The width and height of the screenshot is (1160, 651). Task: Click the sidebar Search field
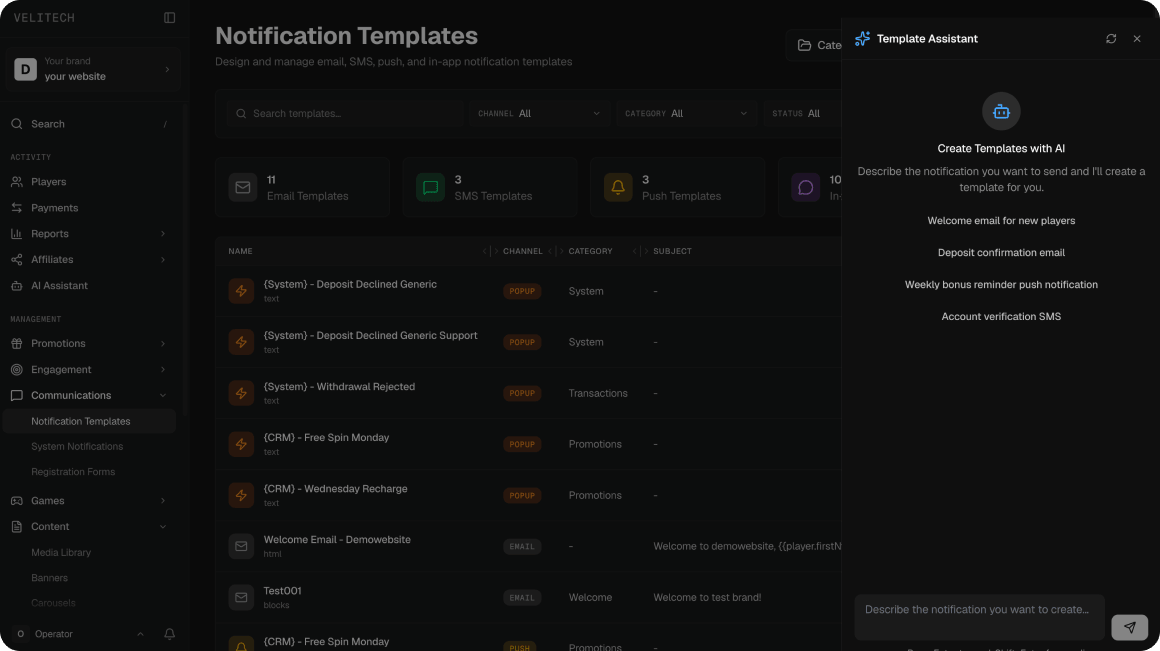click(x=89, y=124)
